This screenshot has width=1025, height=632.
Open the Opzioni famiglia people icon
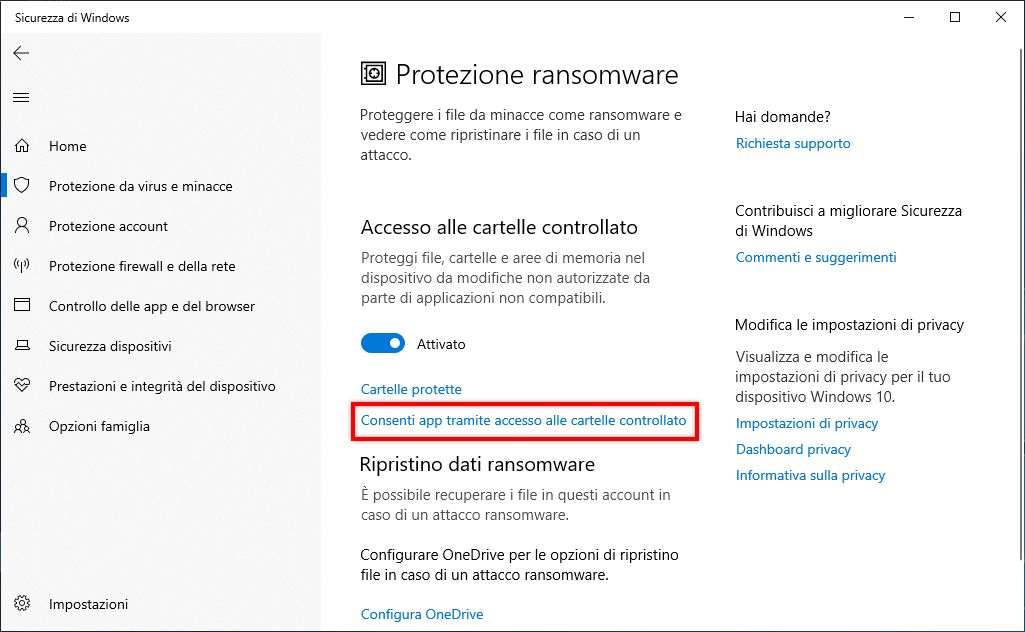[20, 426]
